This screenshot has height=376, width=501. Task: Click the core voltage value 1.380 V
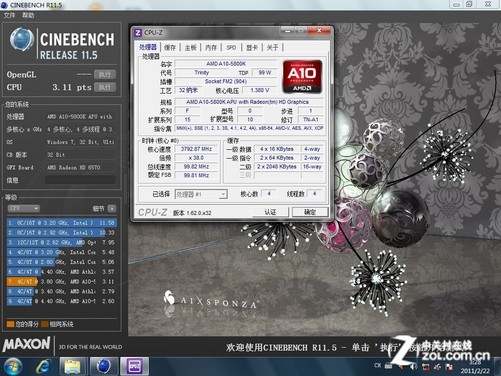pyautogui.click(x=259, y=90)
